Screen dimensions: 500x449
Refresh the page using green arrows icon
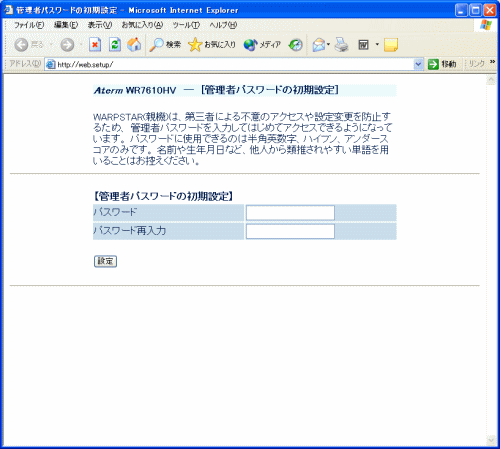(115, 45)
